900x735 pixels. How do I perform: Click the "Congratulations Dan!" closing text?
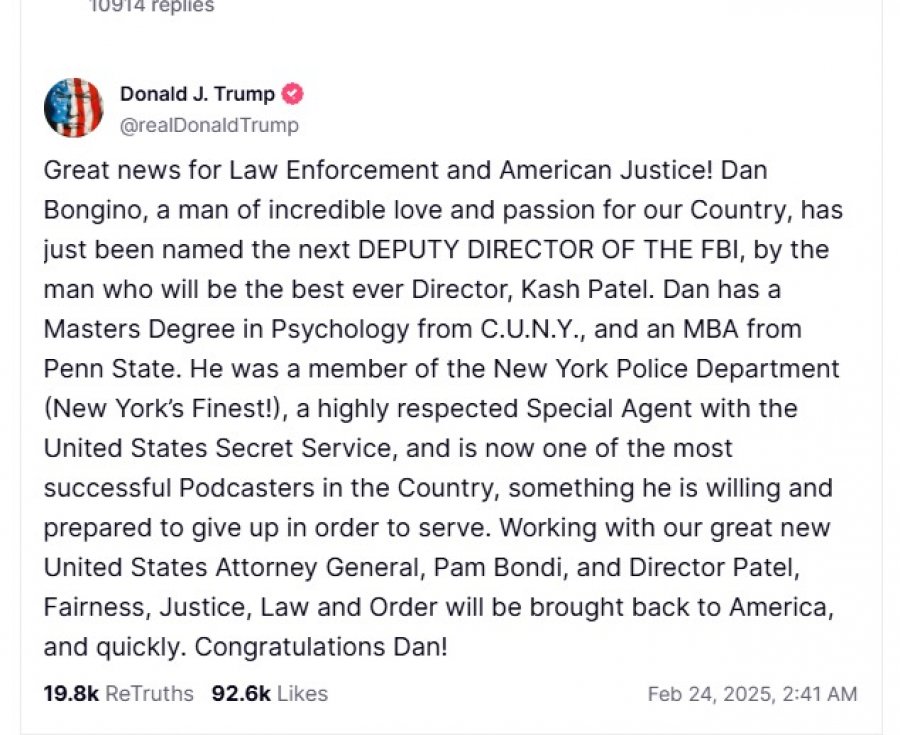[320, 646]
